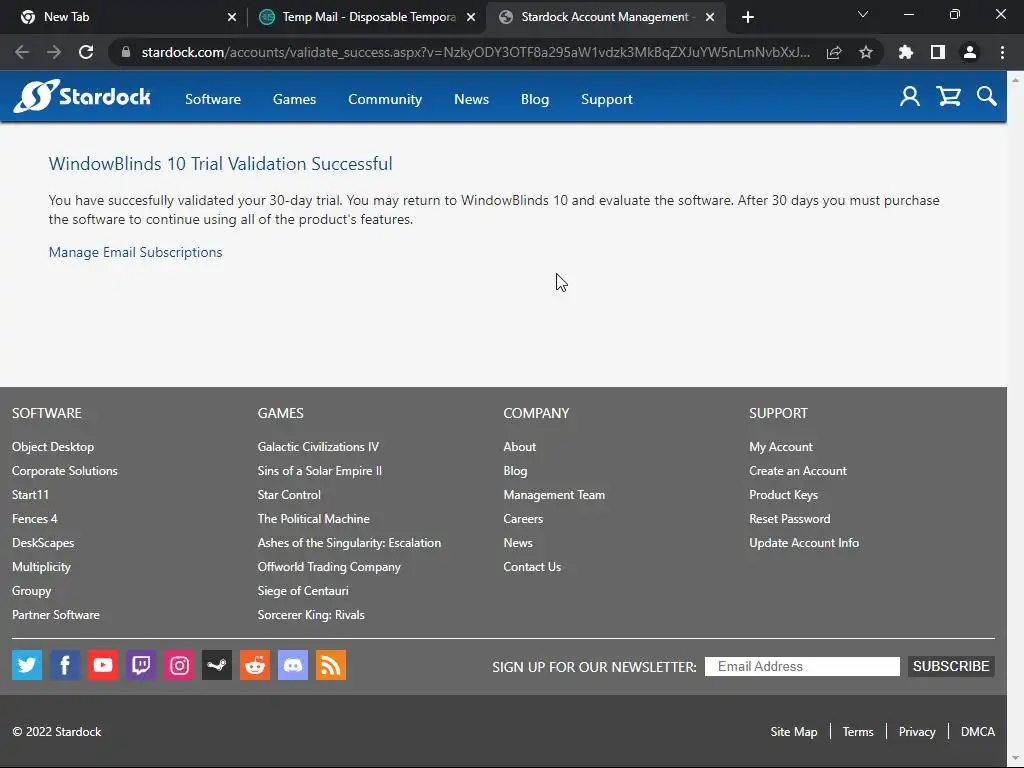Go back with the browser back arrow
Image resolution: width=1024 pixels, height=768 pixels.
click(22, 52)
